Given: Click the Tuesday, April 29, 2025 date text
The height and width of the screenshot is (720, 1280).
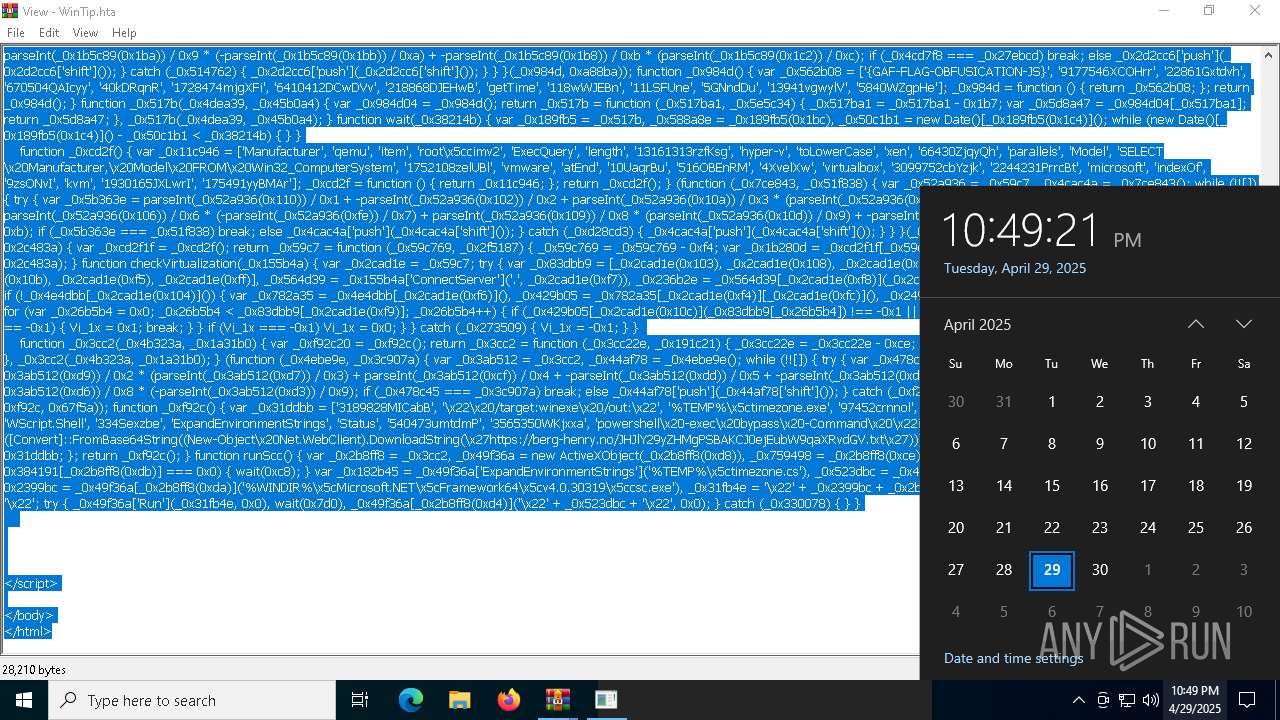Looking at the screenshot, I should [1015, 268].
